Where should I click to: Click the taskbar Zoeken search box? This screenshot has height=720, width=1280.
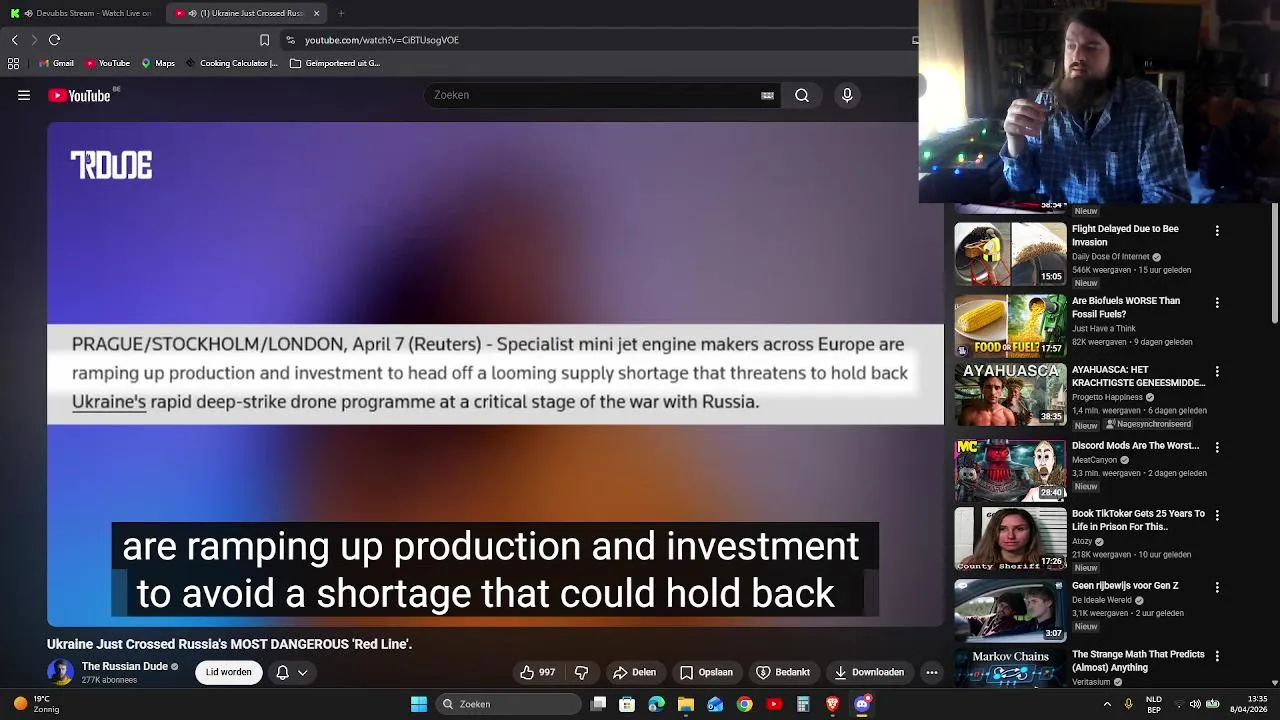pyautogui.click(x=508, y=704)
